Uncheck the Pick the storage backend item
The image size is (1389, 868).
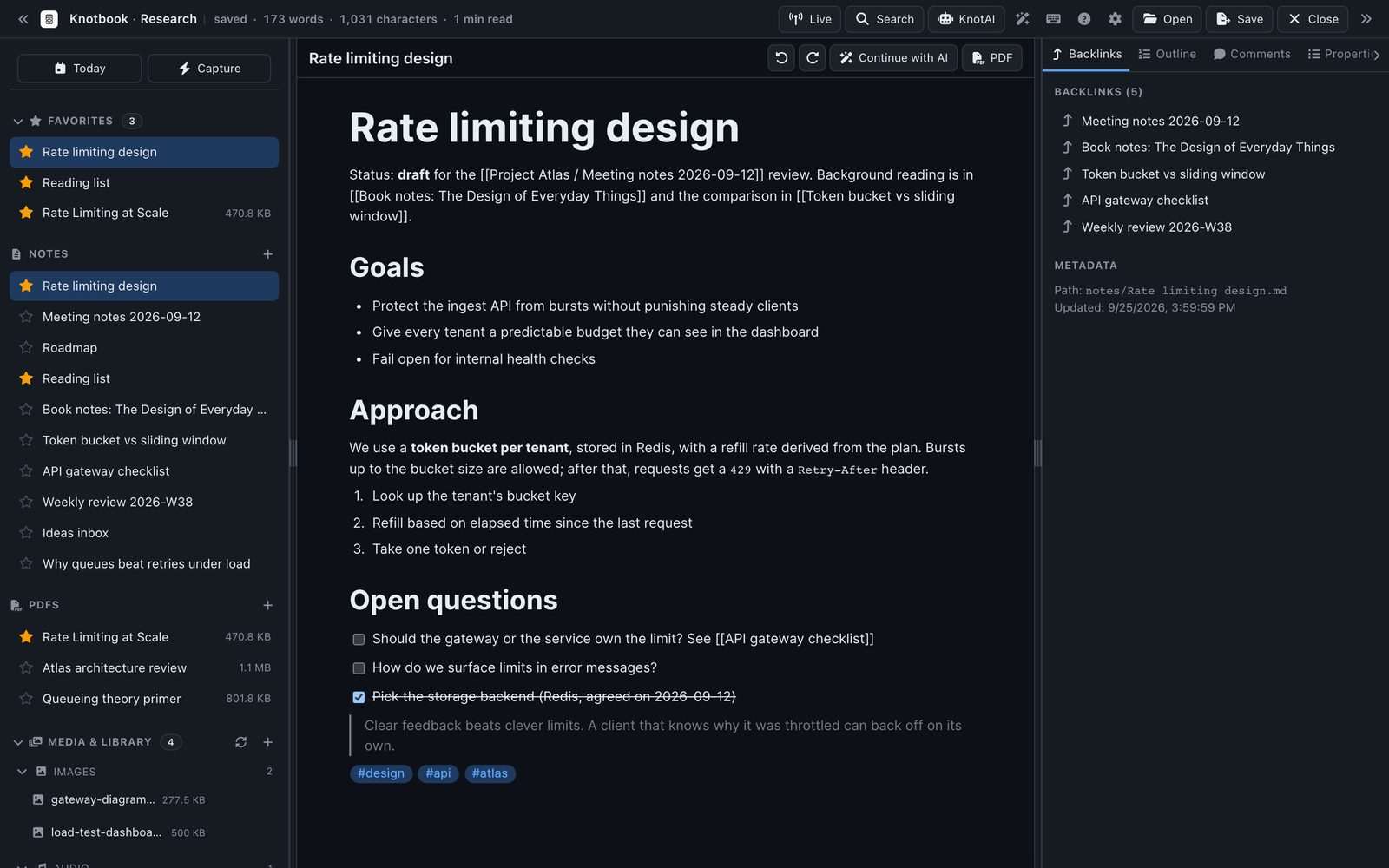[359, 697]
